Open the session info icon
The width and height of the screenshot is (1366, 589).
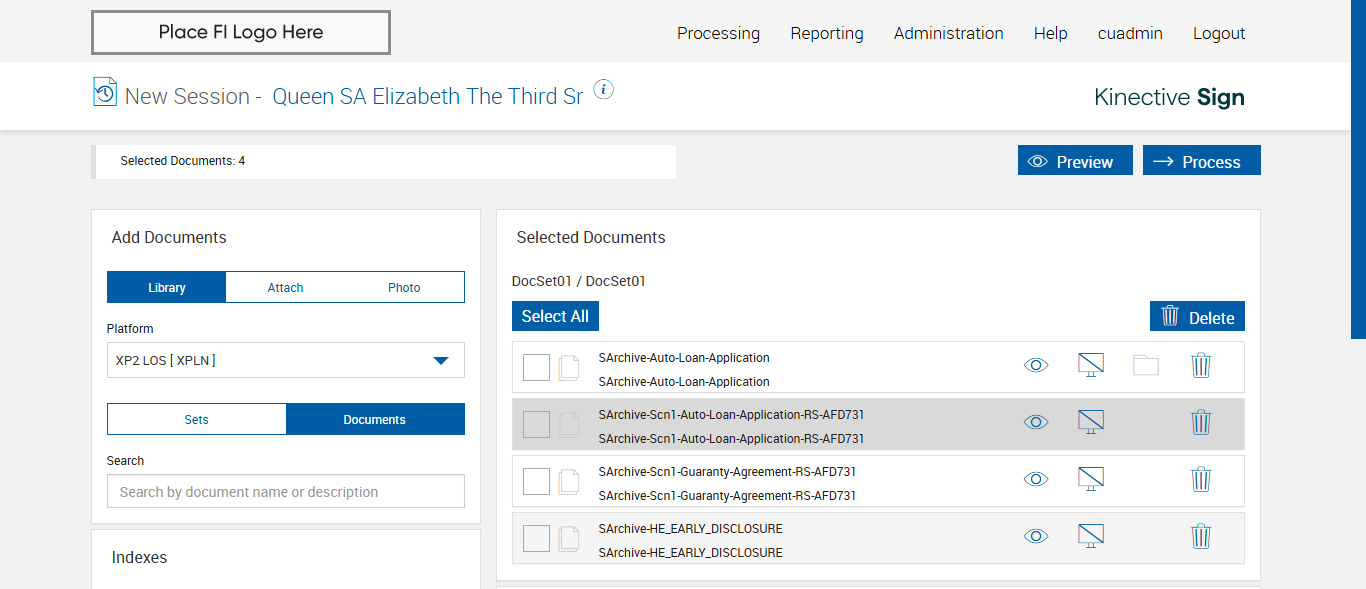pyautogui.click(x=603, y=90)
